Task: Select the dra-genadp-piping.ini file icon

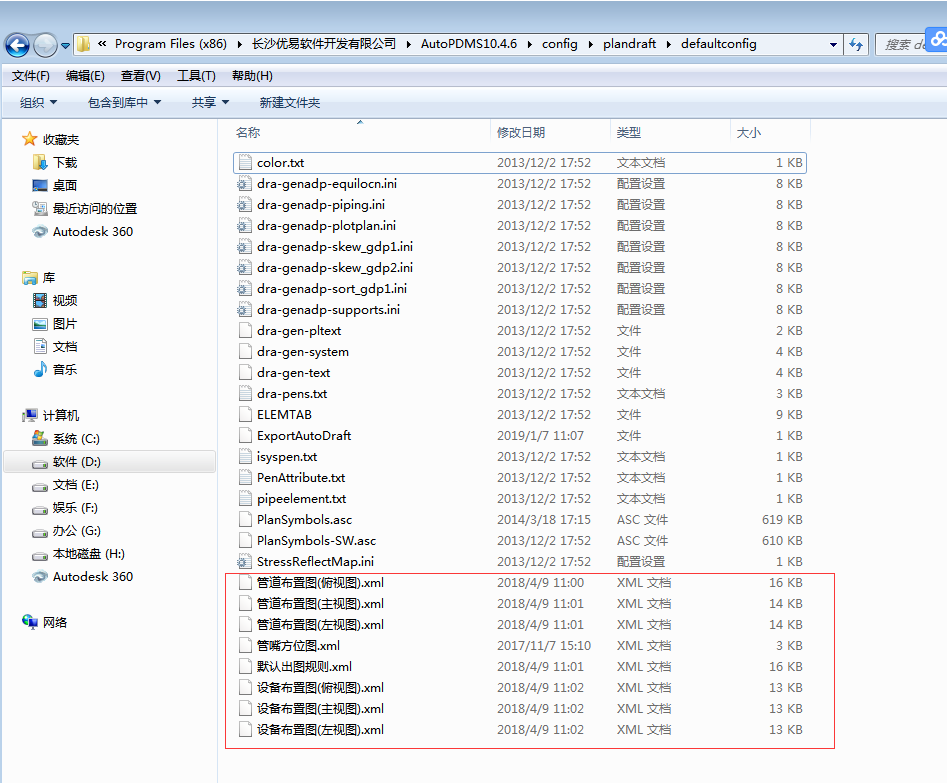Action: pos(244,205)
